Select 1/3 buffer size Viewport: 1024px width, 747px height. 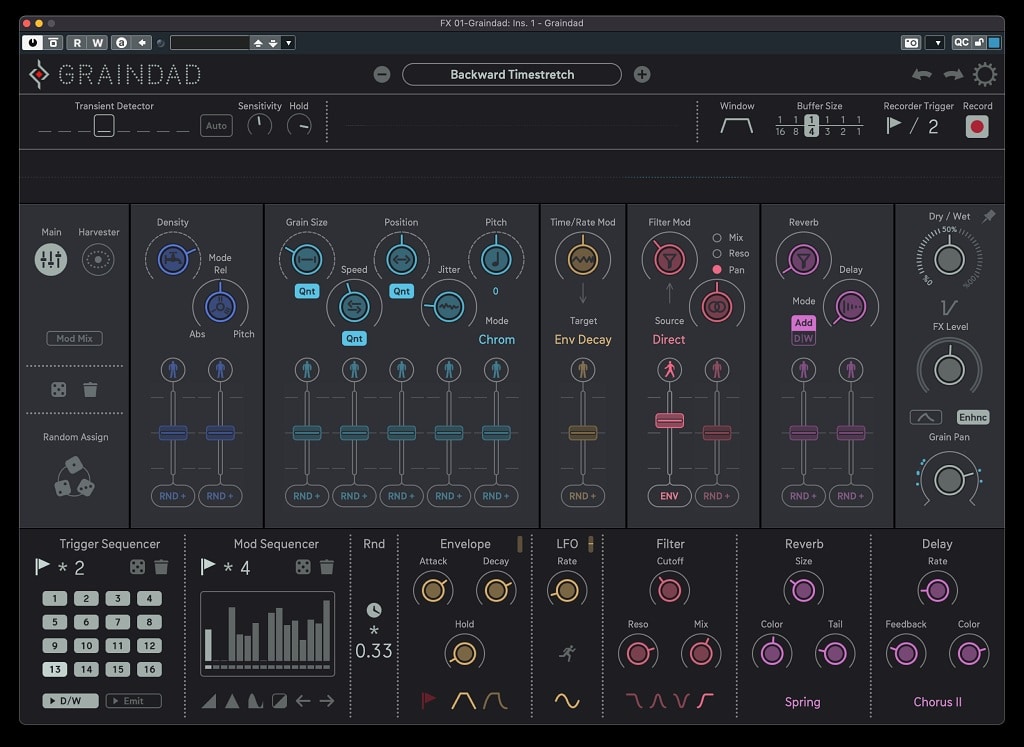click(827, 125)
